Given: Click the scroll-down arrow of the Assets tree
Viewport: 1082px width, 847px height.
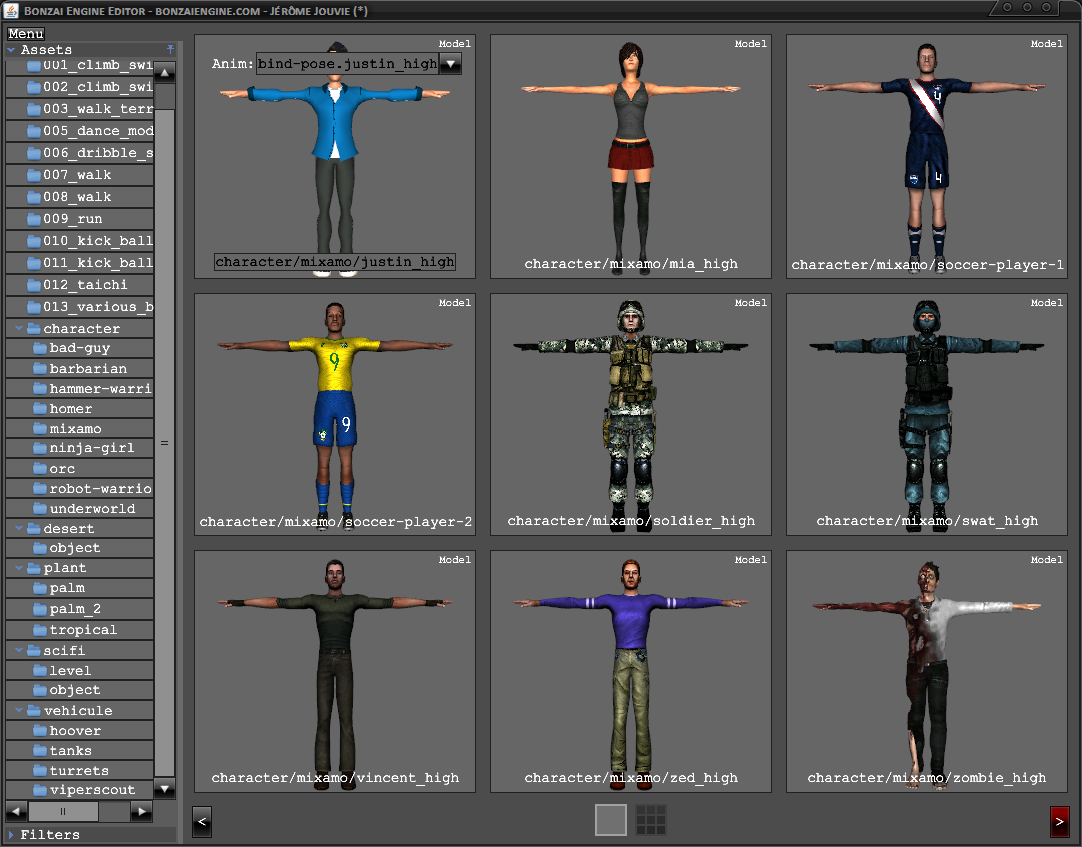Looking at the screenshot, I should click(x=165, y=788).
